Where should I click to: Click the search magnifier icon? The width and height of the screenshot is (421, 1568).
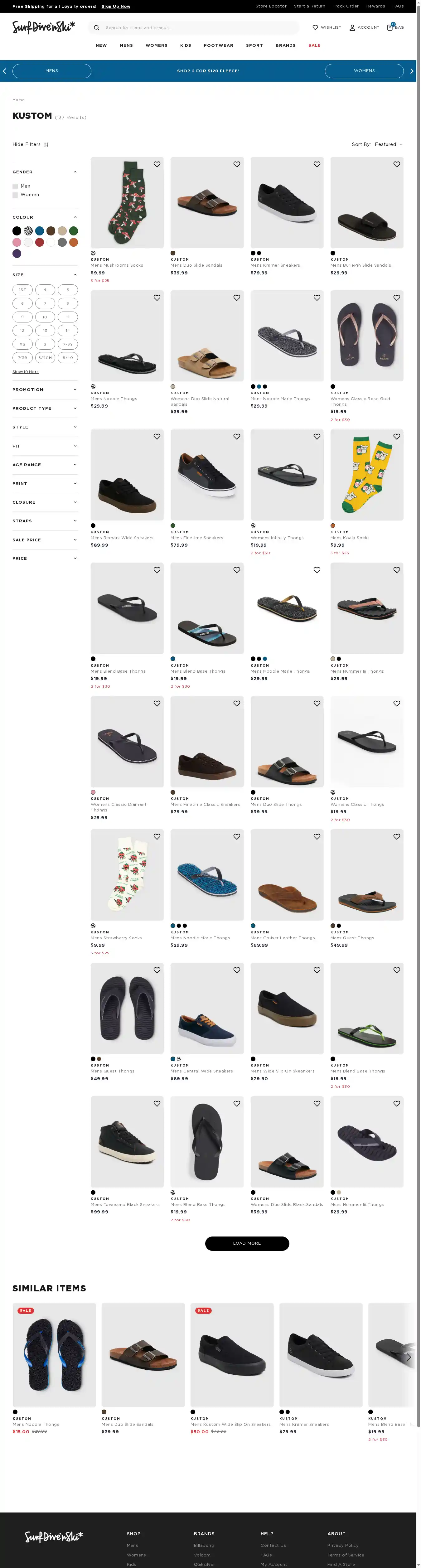[96, 27]
